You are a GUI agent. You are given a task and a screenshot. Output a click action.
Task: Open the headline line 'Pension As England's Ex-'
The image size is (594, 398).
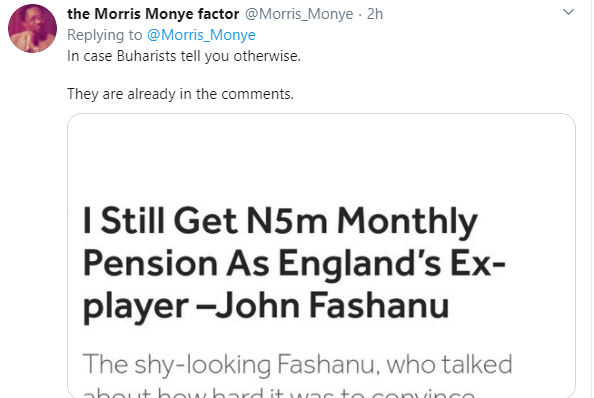[294, 263]
